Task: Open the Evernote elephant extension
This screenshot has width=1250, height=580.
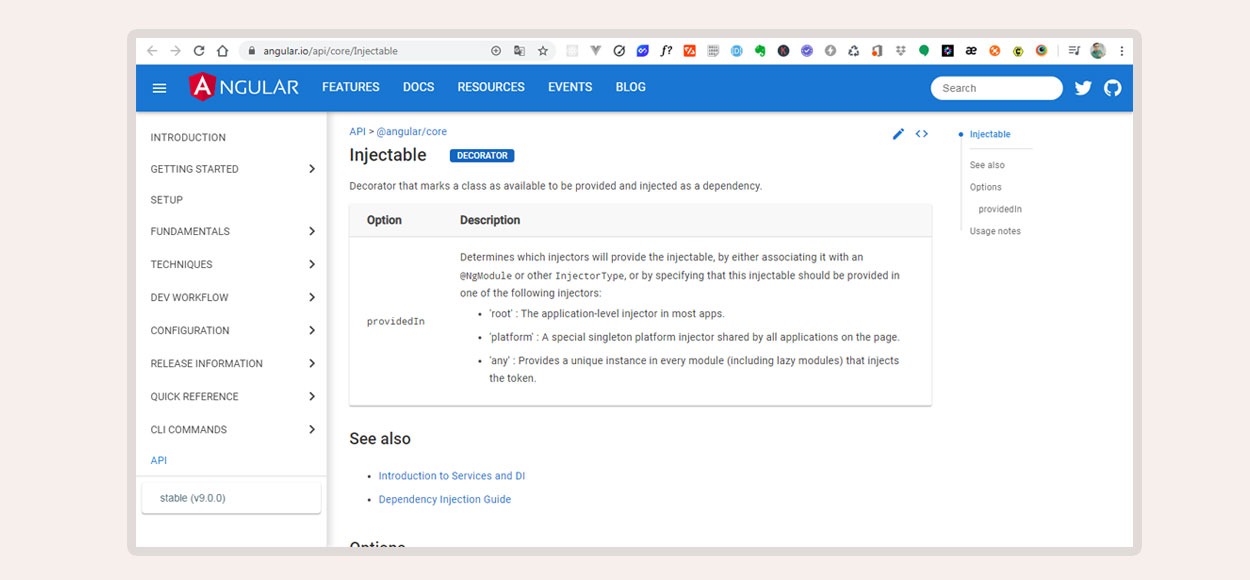Action: click(760, 50)
